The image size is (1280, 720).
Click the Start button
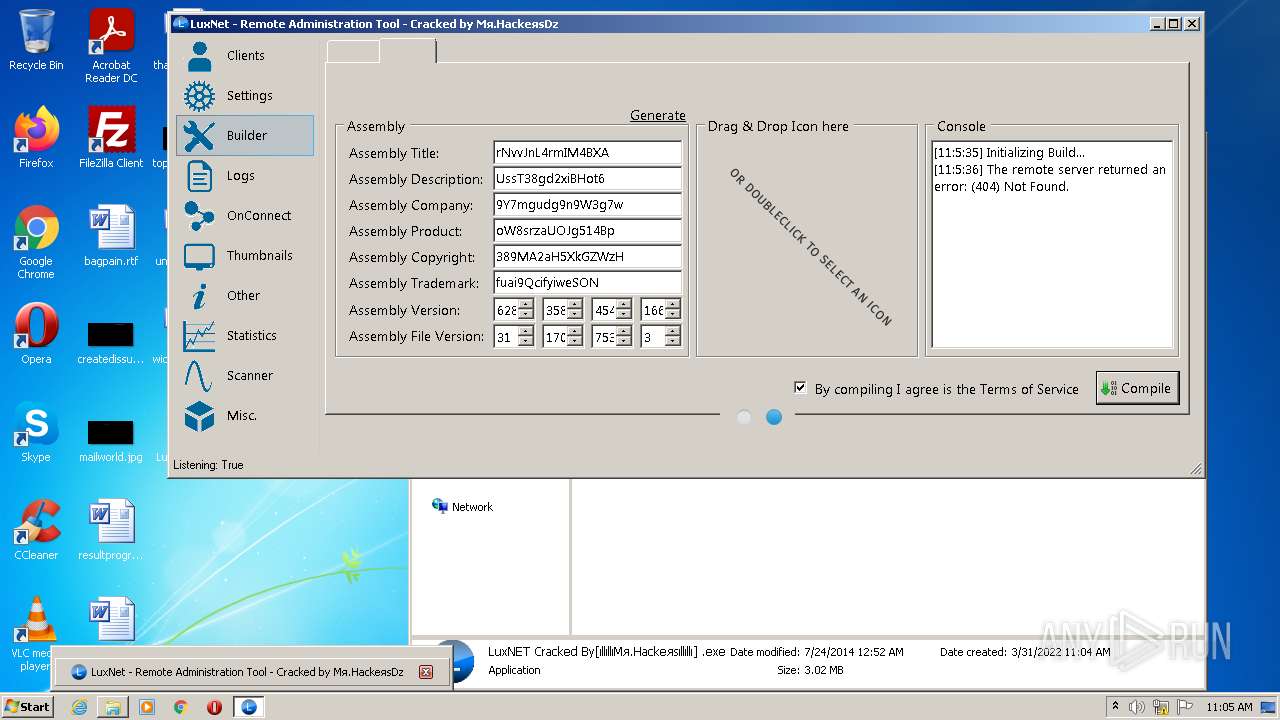[x=27, y=707]
